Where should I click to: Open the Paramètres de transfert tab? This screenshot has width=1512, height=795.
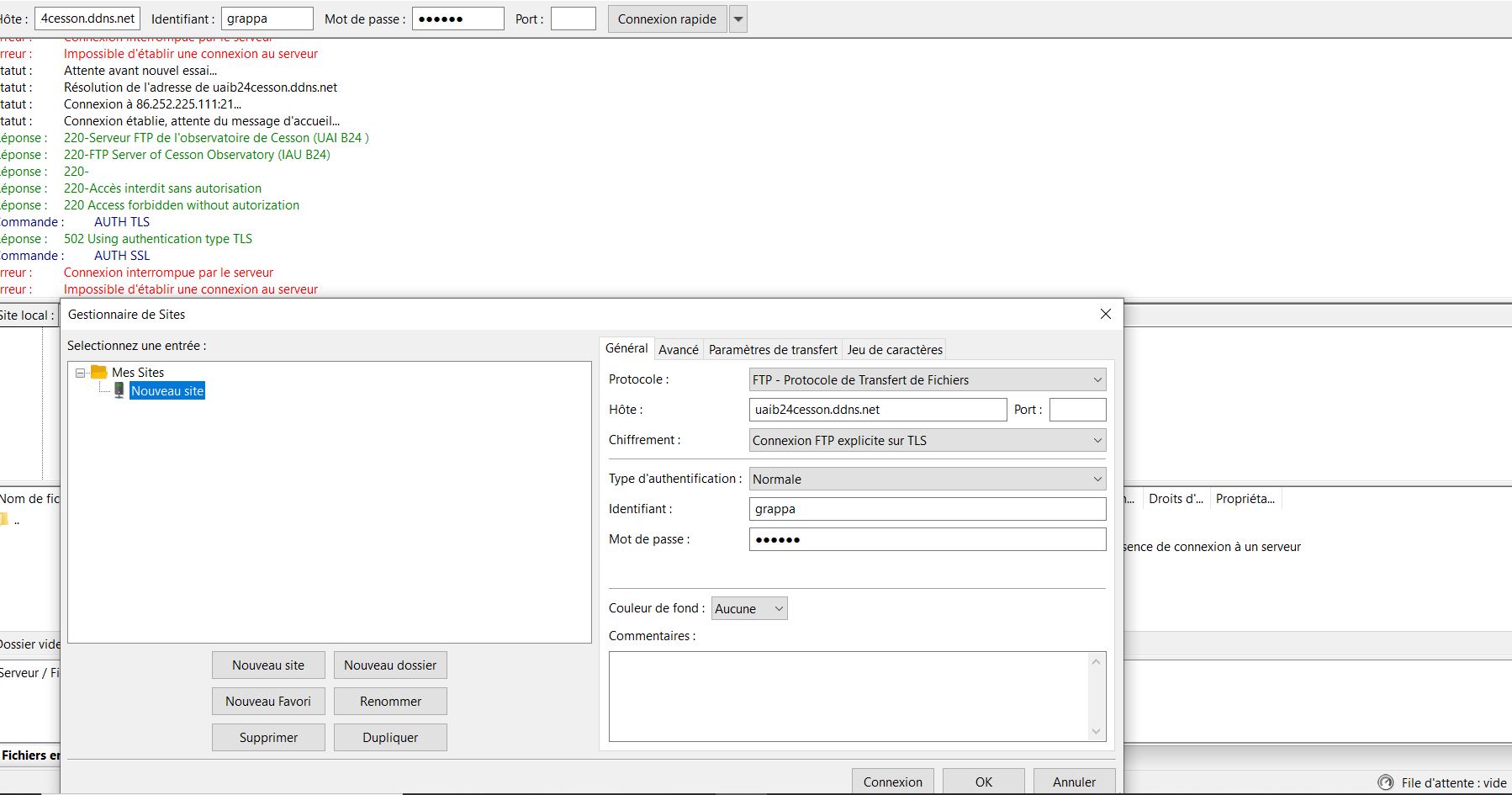click(x=772, y=350)
